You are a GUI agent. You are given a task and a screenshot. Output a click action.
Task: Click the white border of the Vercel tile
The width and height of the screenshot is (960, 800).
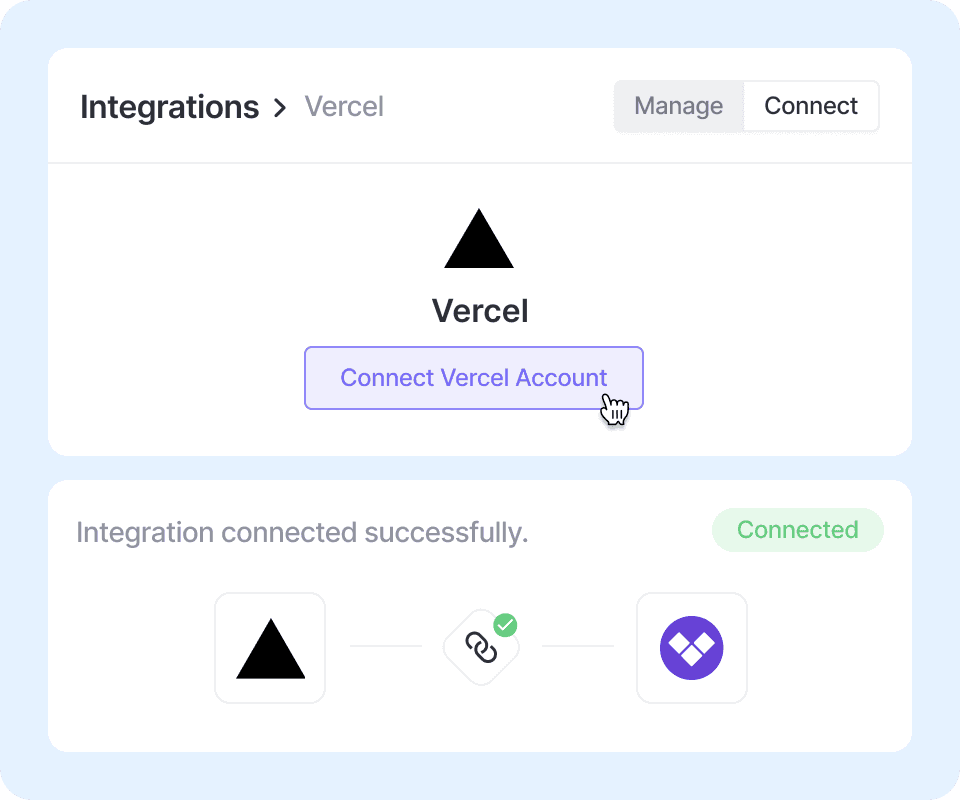tap(216, 648)
